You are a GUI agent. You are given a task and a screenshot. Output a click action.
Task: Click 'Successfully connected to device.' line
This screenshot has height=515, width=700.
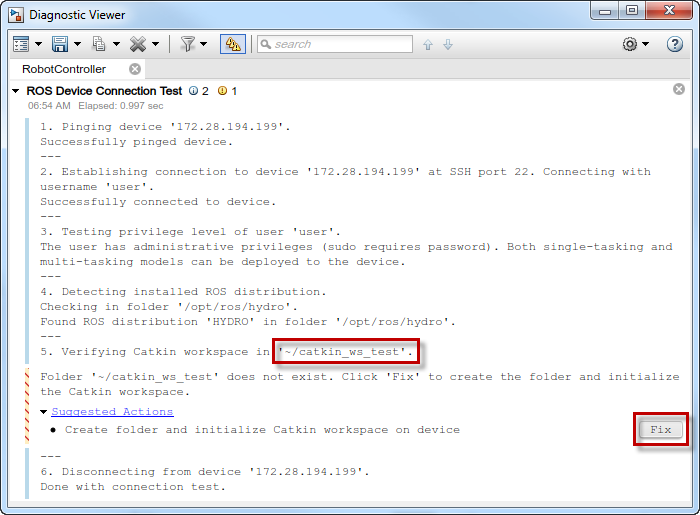(x=158, y=202)
